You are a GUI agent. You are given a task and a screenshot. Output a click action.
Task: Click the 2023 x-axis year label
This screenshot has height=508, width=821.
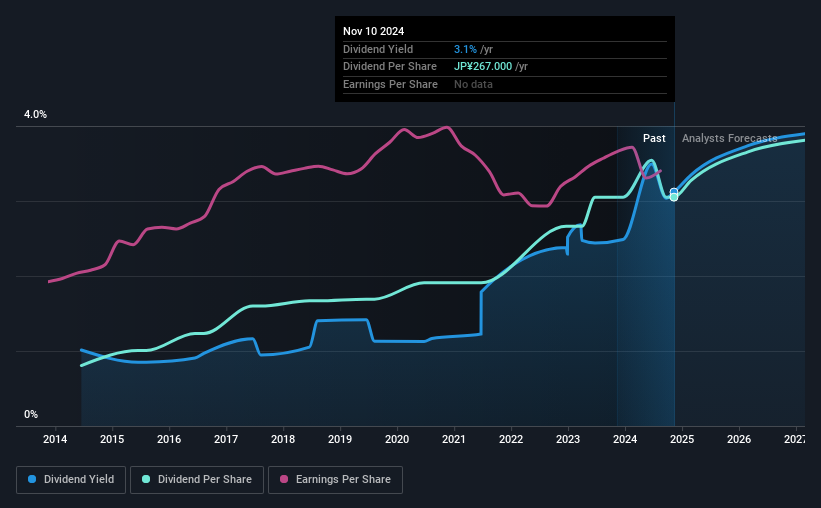point(568,439)
